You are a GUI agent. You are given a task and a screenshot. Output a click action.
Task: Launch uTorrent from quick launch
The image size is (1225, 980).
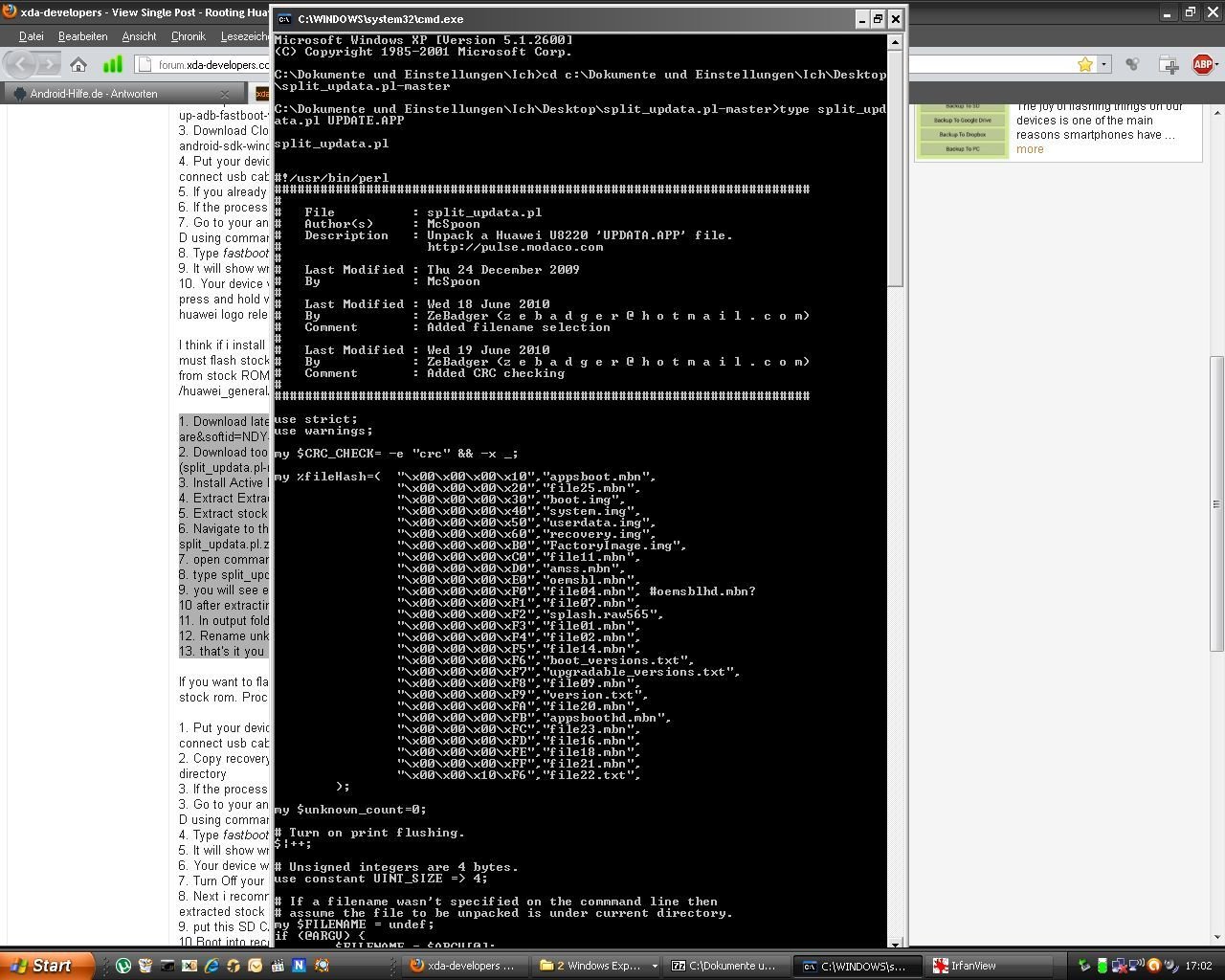[x=123, y=966]
